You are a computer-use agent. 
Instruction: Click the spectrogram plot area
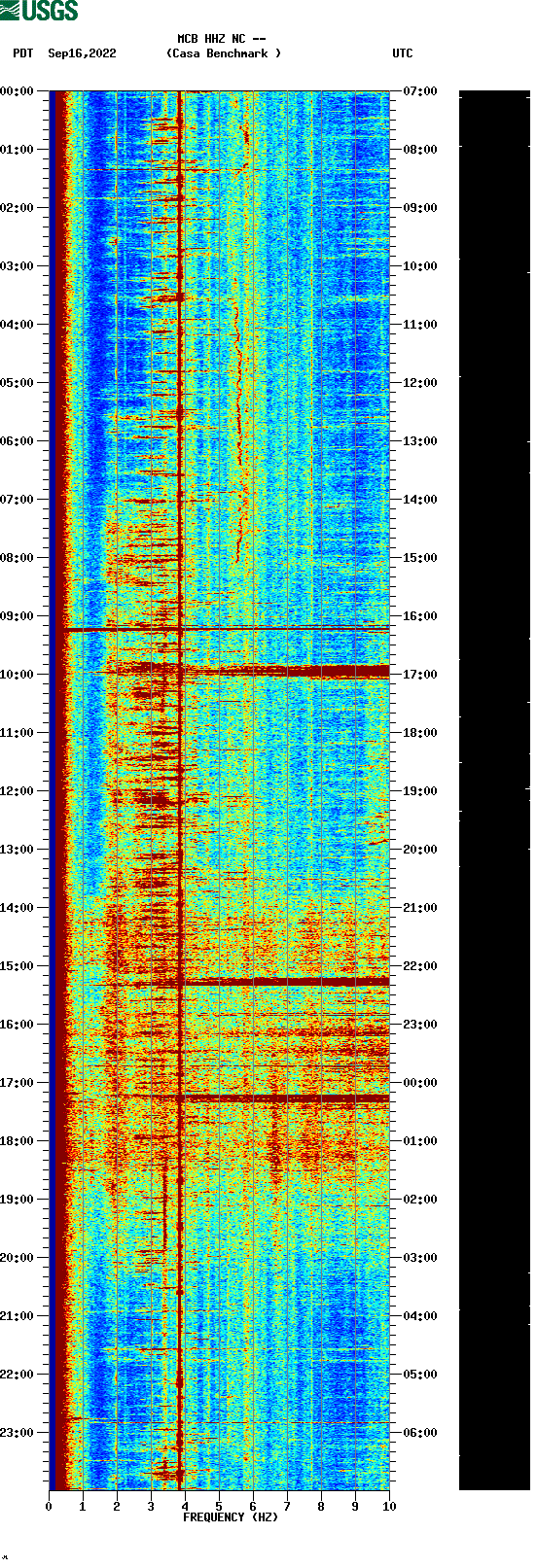[x=219, y=790]
